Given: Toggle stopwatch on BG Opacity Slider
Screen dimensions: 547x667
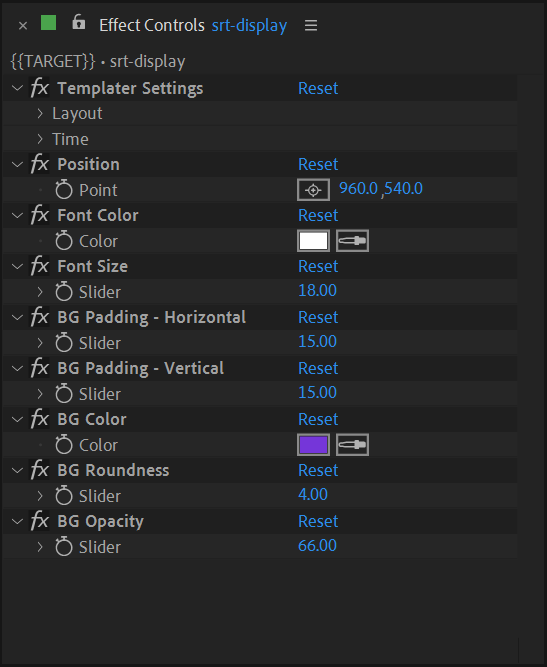Looking at the screenshot, I should tap(64, 547).
